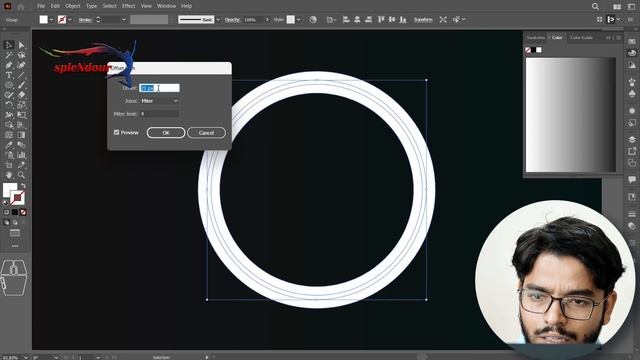
Task: Click the Stroke label link
Action: tap(85, 20)
